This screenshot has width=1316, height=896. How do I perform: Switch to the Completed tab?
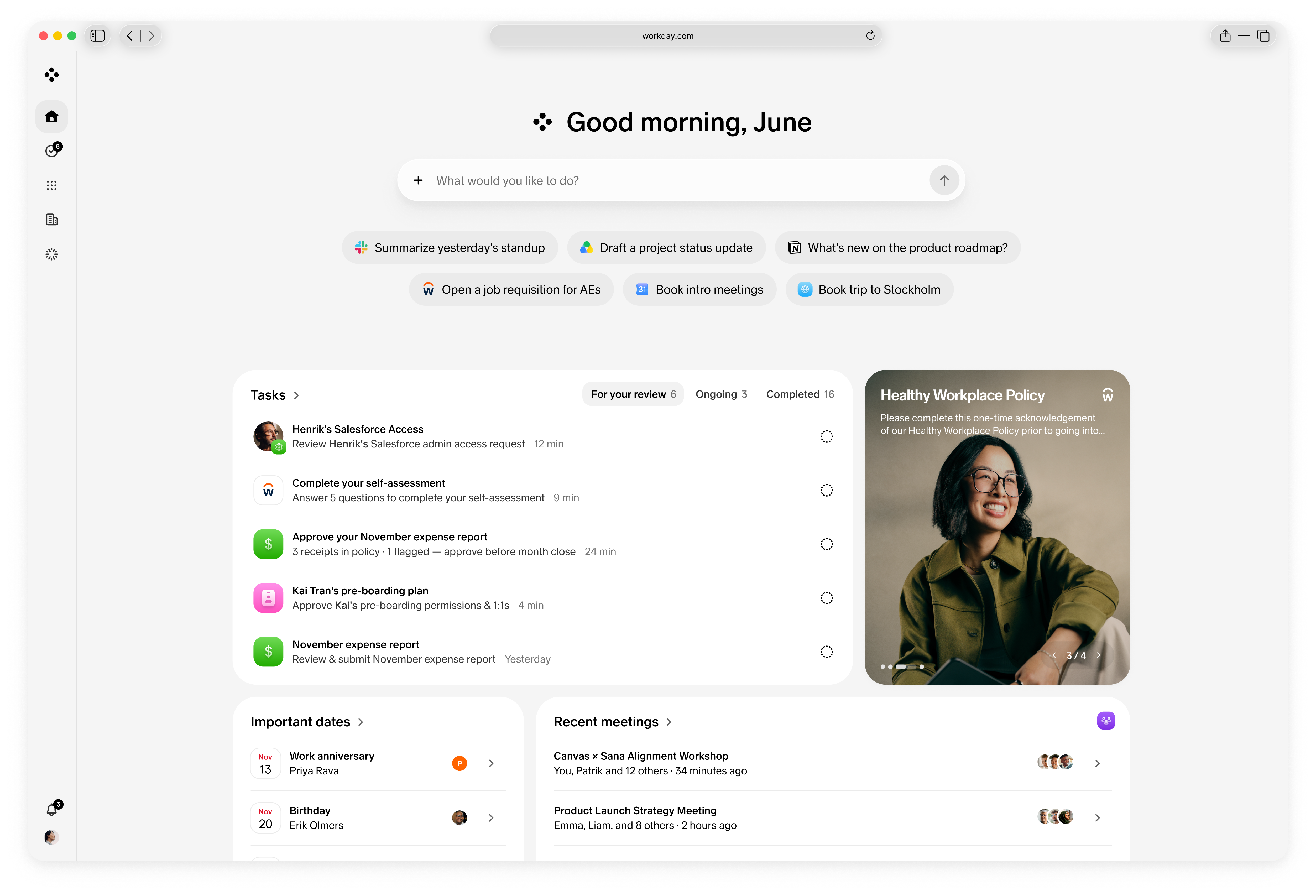click(x=800, y=394)
